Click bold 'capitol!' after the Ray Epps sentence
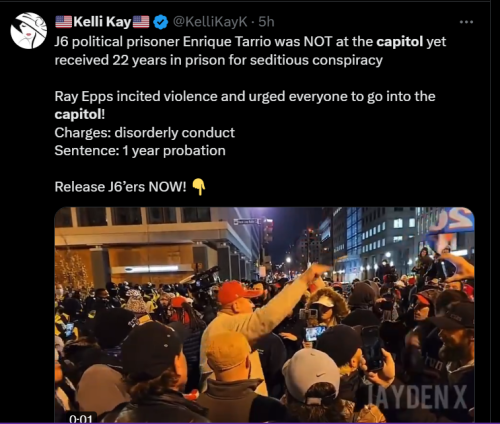Screen dimensions: 500x424 tap(80, 114)
